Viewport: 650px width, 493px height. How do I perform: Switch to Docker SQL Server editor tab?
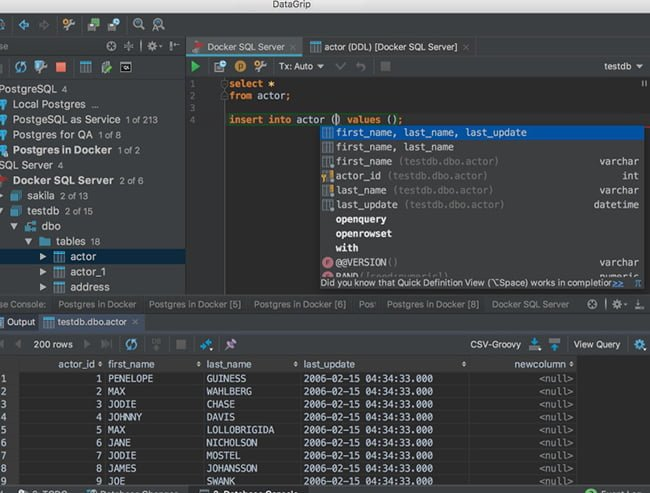pos(245,47)
